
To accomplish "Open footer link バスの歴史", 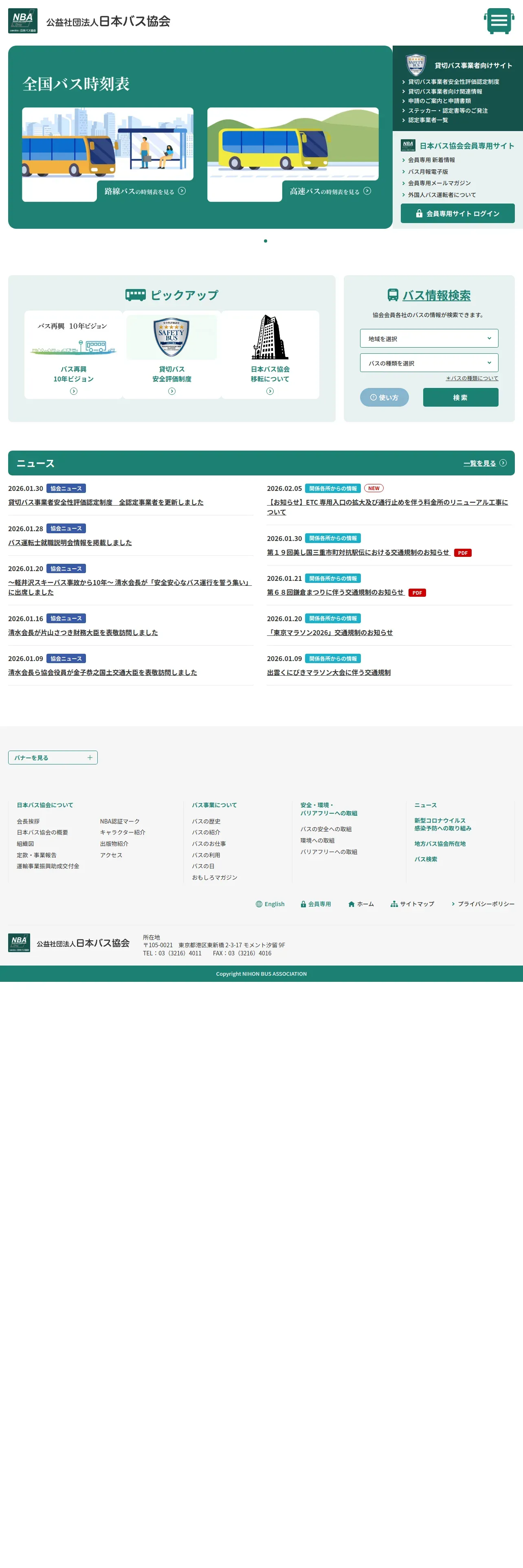I will tap(207, 821).
